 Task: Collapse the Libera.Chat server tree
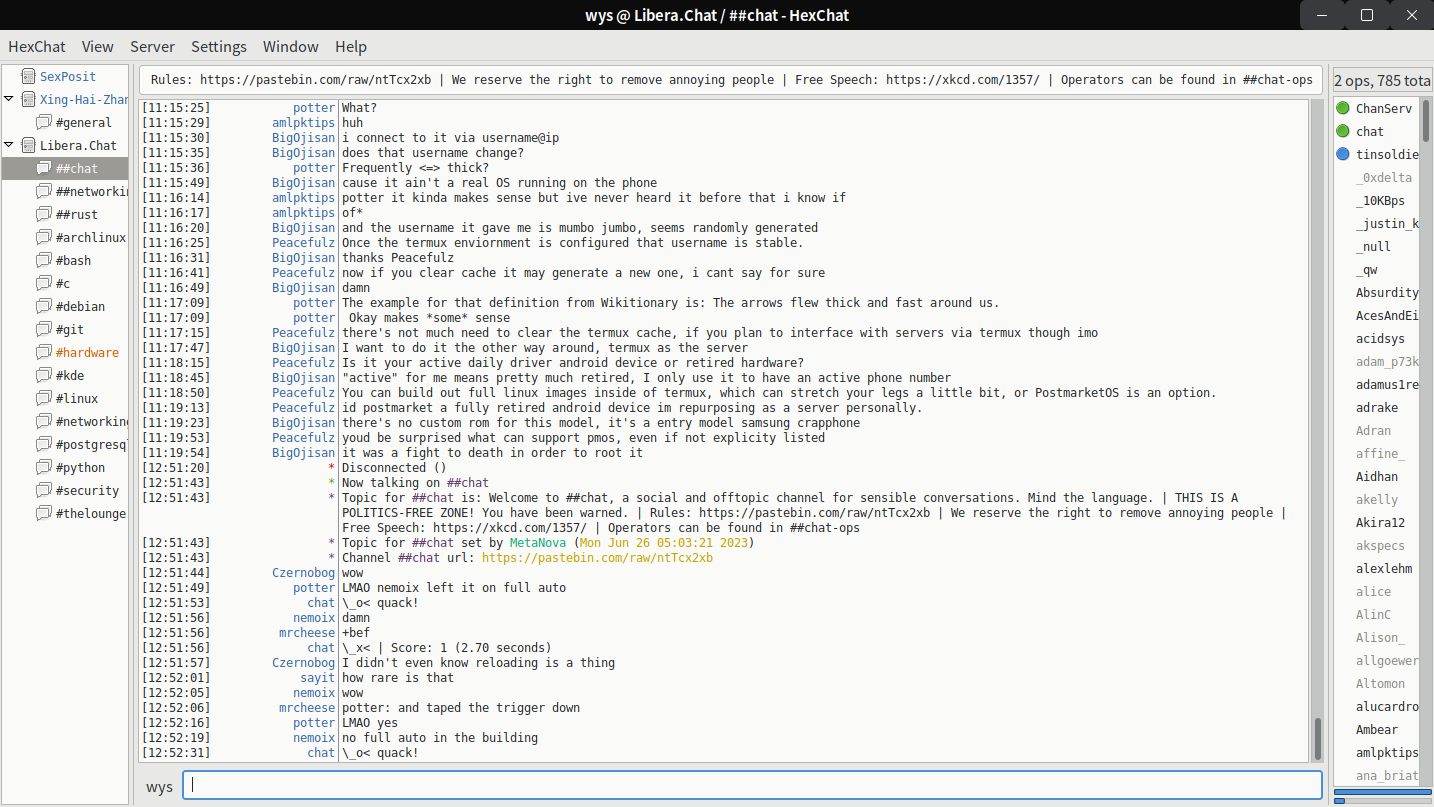9,145
